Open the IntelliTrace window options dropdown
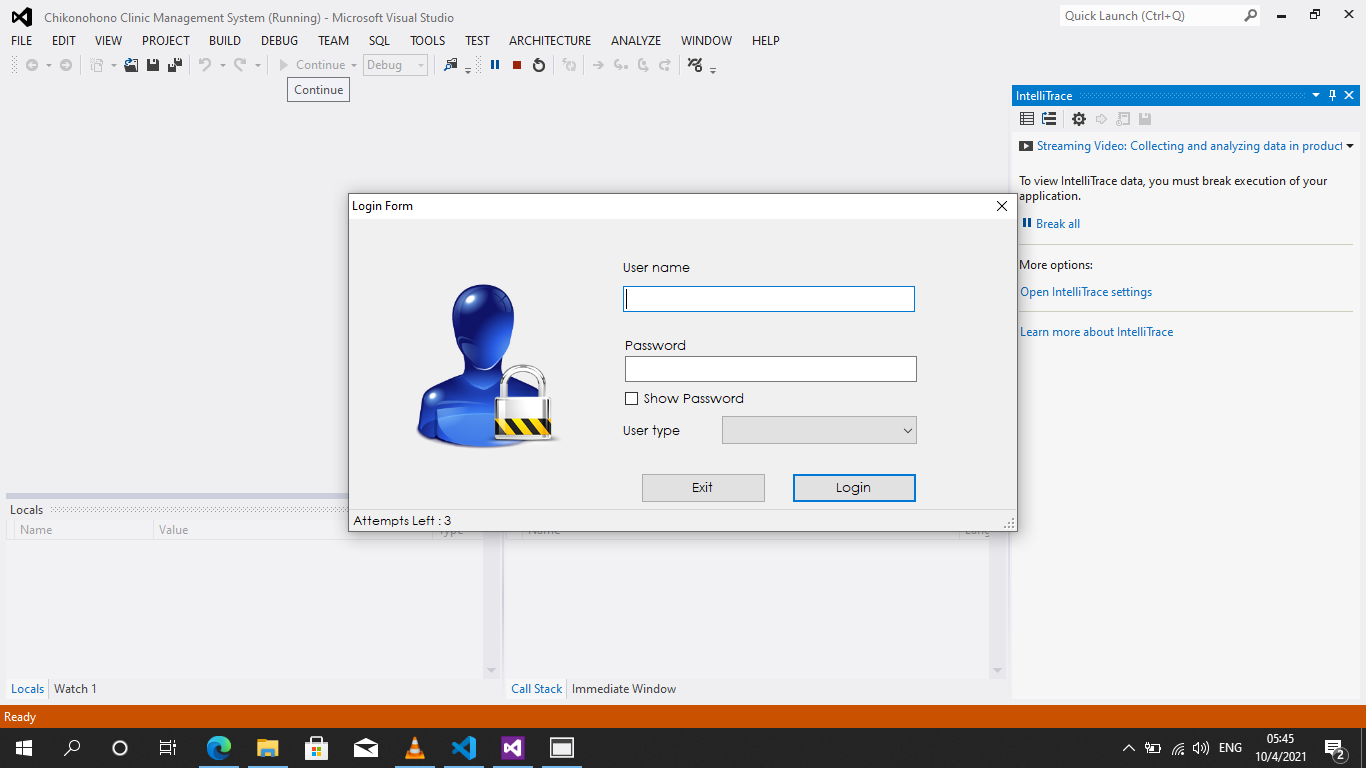The image size is (1366, 768). [x=1316, y=96]
